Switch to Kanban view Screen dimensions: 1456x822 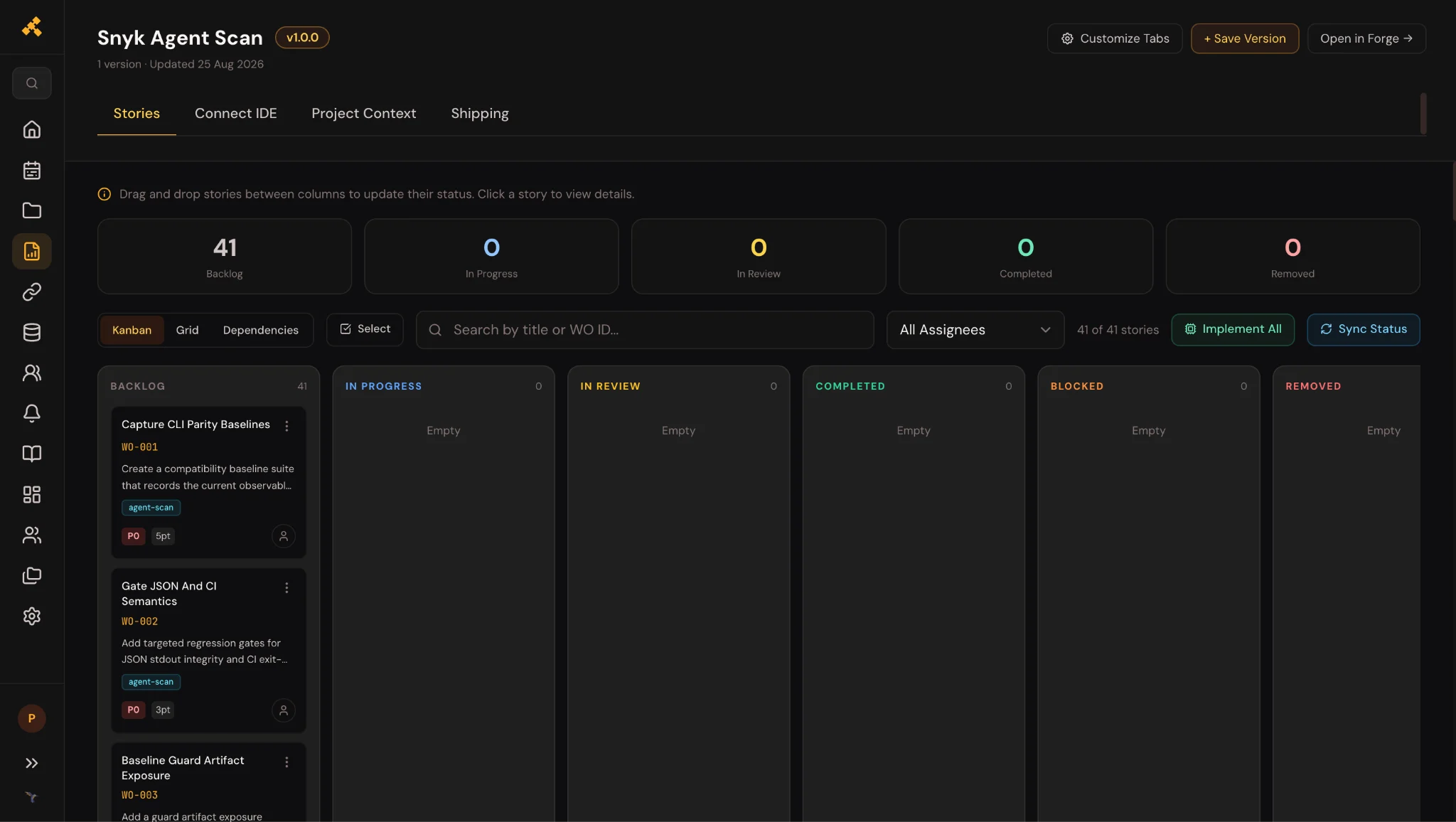click(132, 330)
